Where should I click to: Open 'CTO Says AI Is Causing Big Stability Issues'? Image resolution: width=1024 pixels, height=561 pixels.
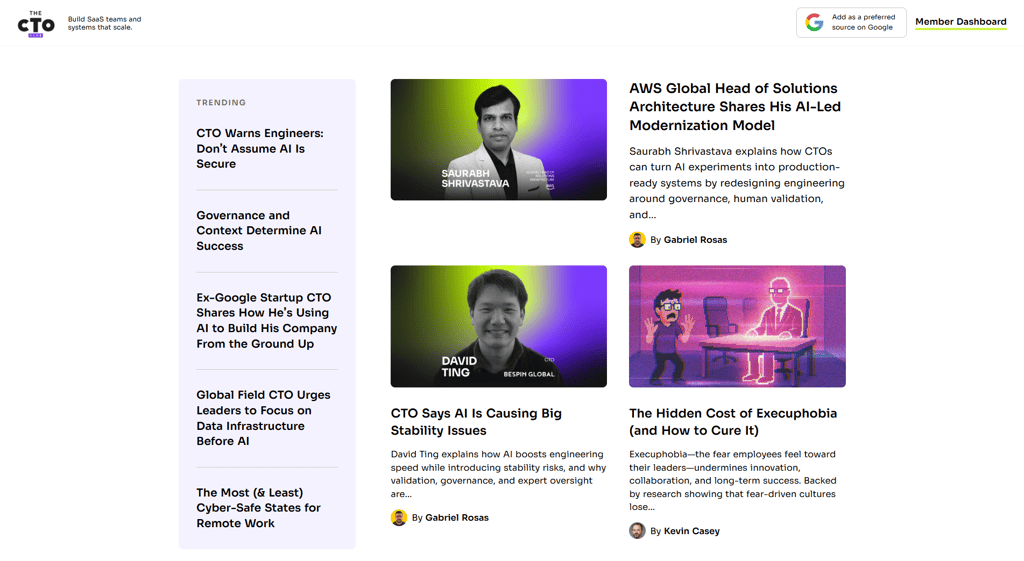click(475, 421)
